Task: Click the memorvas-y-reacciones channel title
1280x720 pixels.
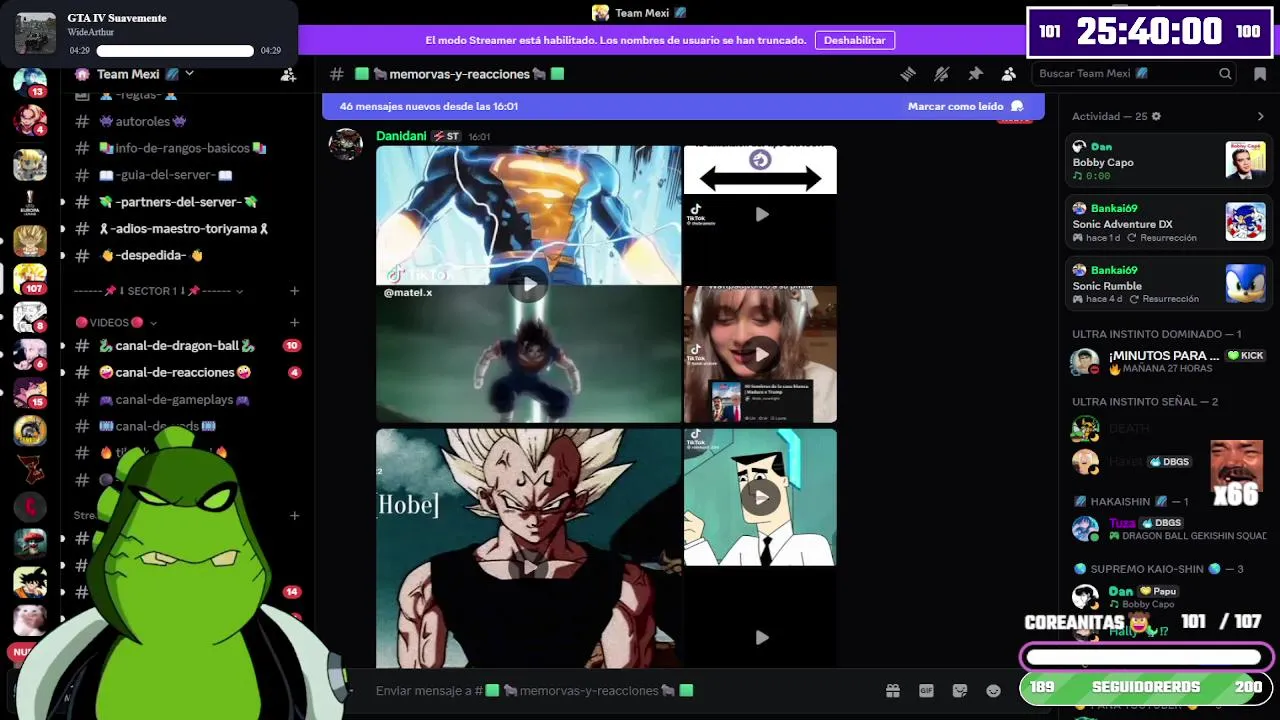Action: pos(460,74)
